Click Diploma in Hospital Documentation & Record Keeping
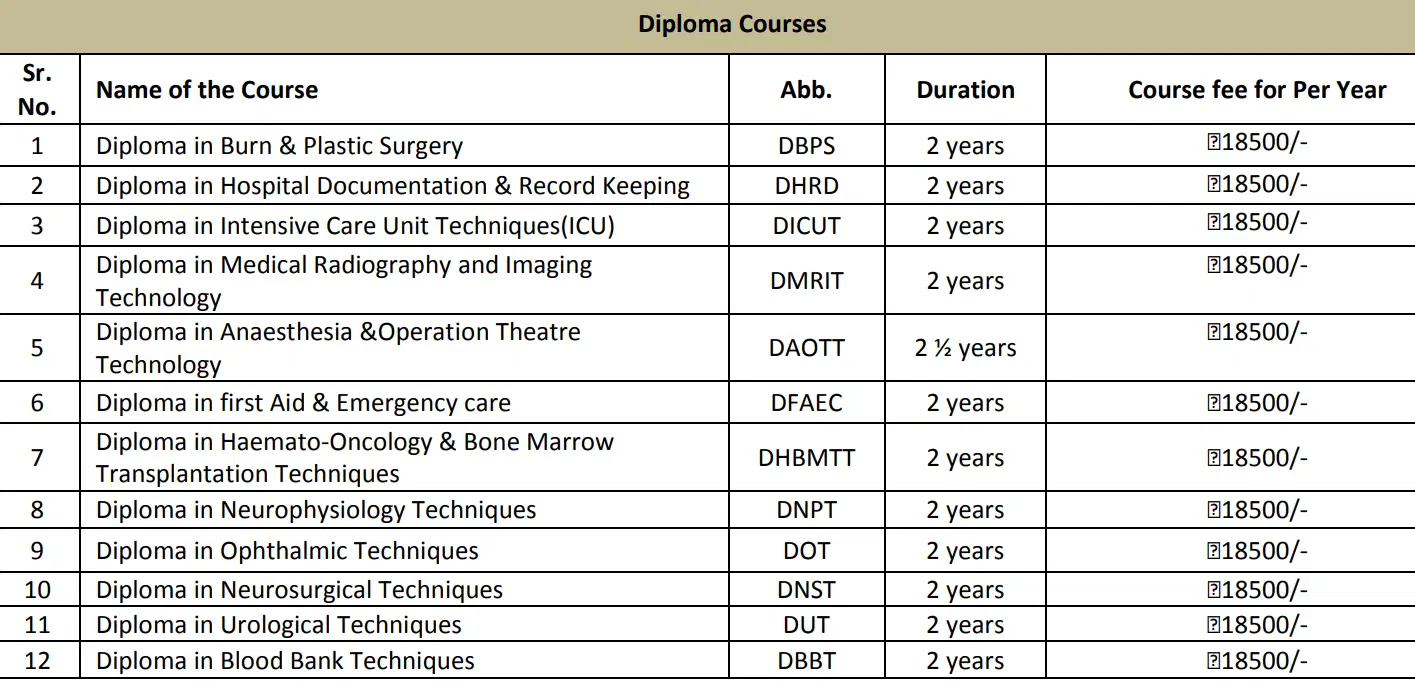 [392, 186]
